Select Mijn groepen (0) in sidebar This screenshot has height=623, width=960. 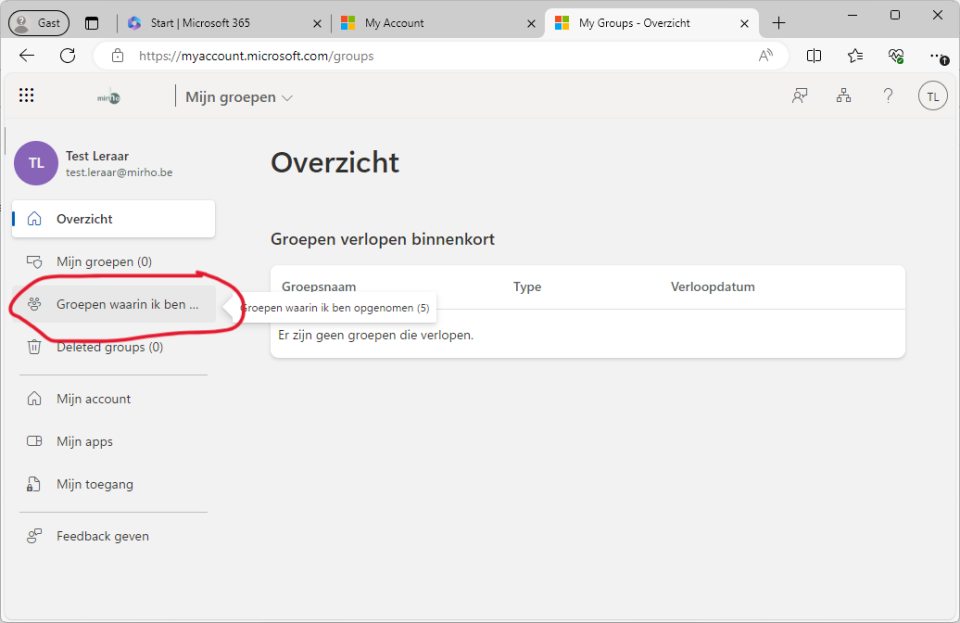click(x=104, y=262)
